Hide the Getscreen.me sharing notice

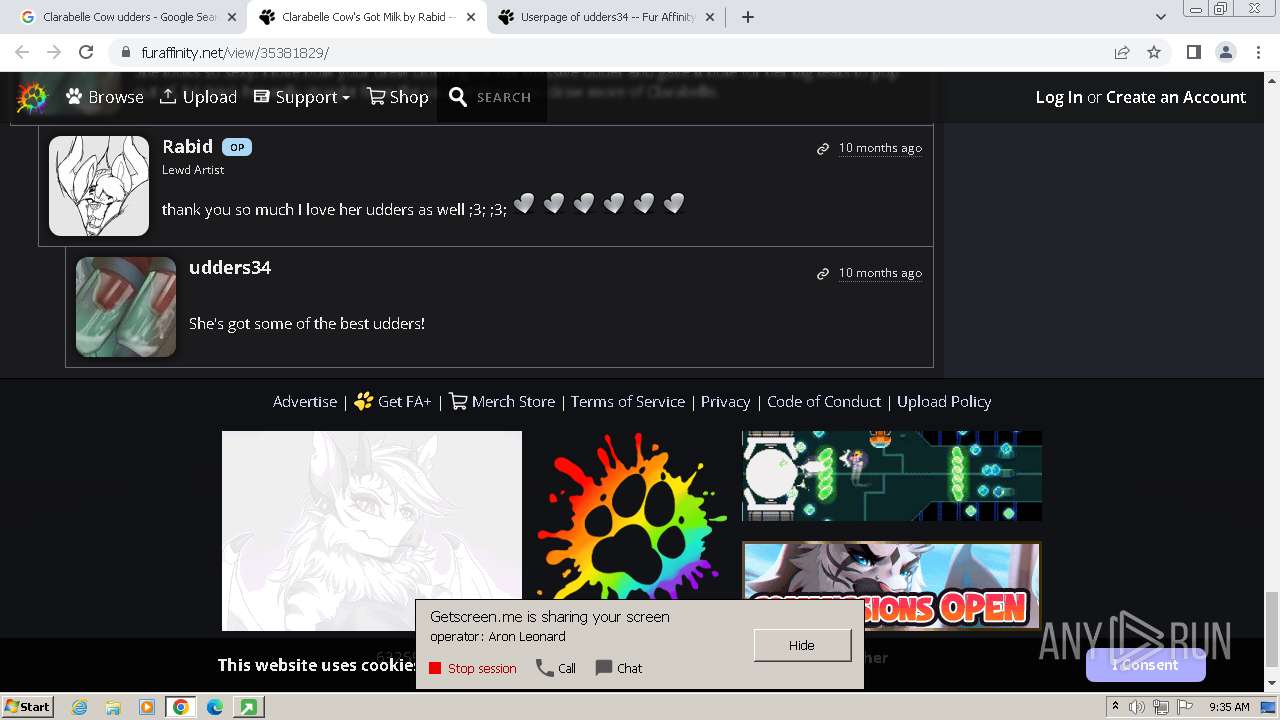(x=802, y=645)
